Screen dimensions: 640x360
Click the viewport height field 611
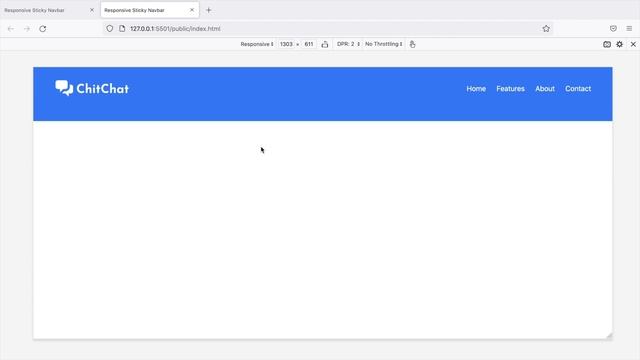point(309,44)
